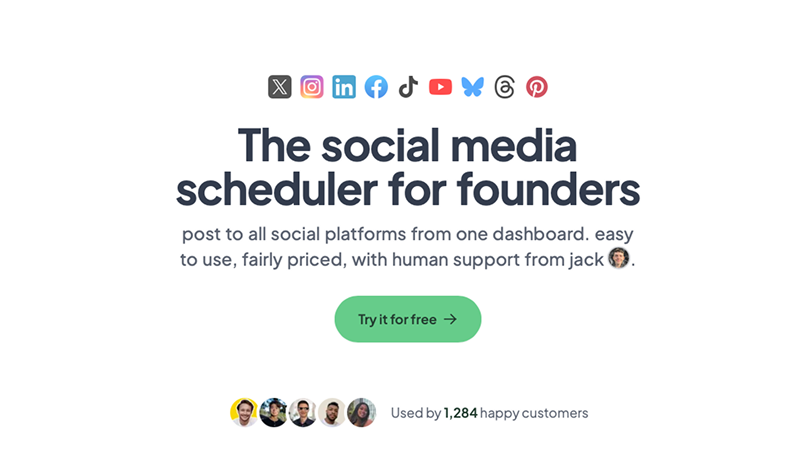800x450 pixels.
Task: Open the Threads icon
Action: (x=505, y=87)
